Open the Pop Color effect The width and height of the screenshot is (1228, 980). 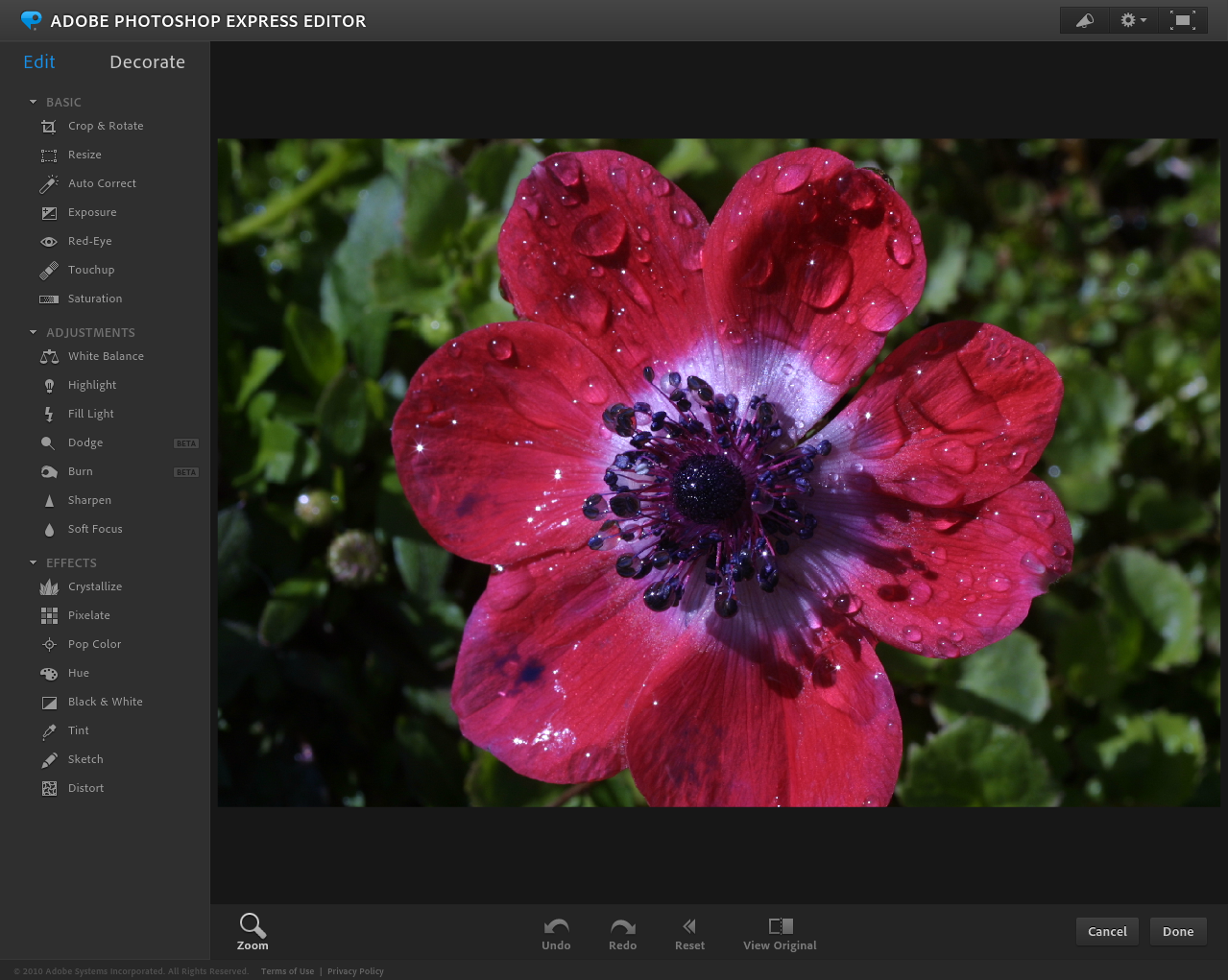[93, 644]
